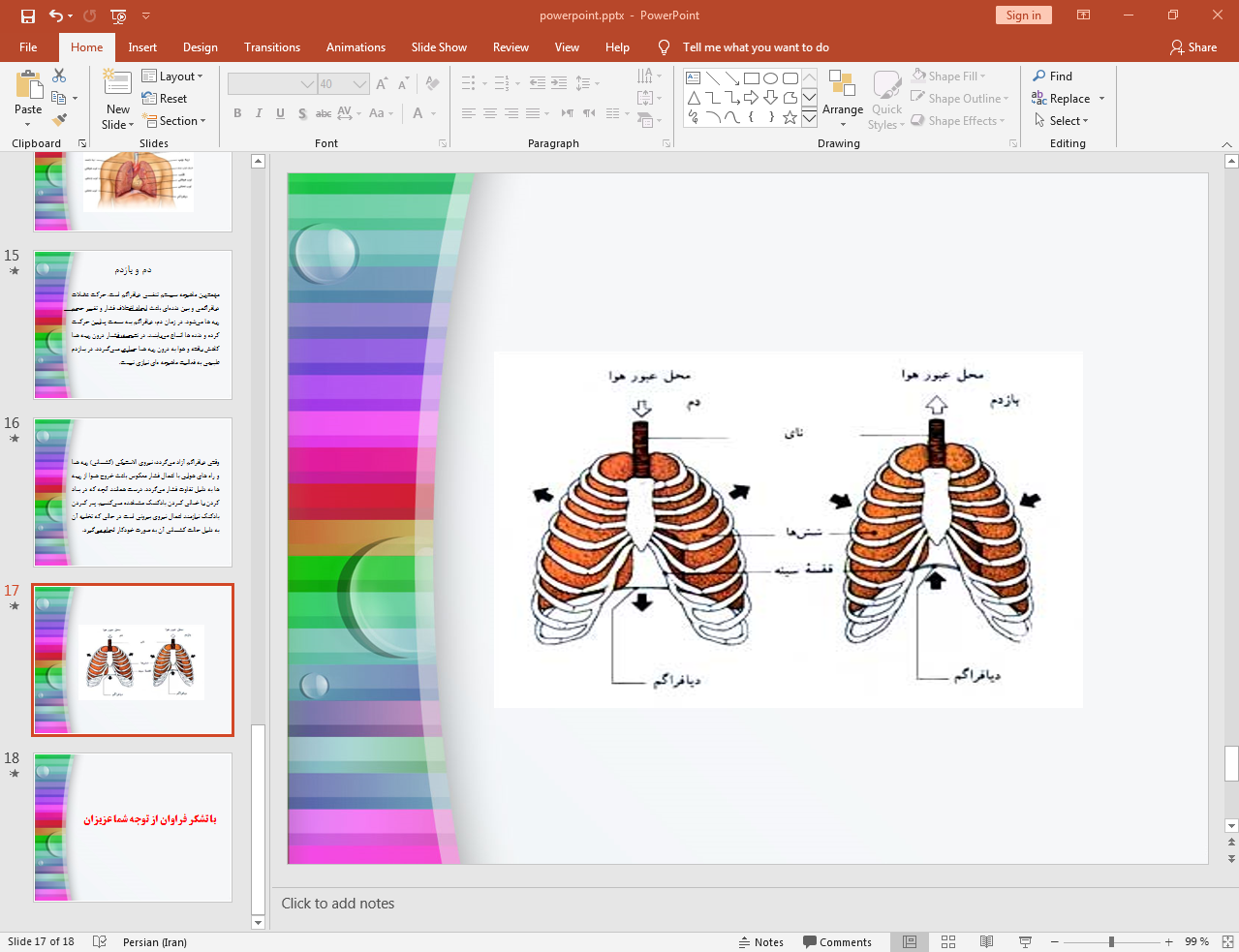Click Start From Beginning presentation icon

(x=118, y=15)
